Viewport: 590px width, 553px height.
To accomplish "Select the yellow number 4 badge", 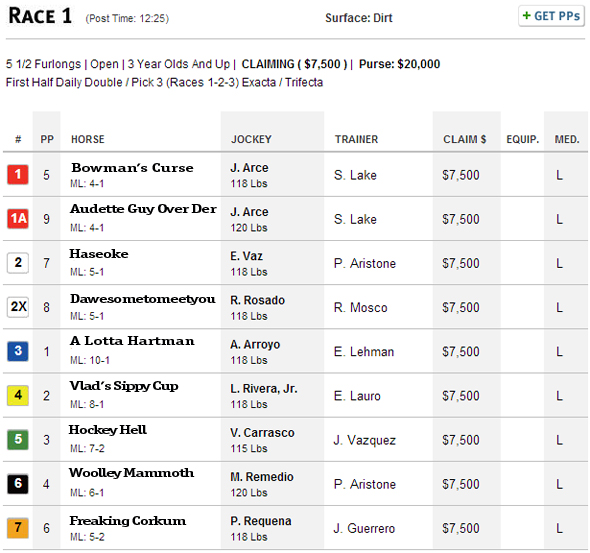I will click(x=18, y=395).
